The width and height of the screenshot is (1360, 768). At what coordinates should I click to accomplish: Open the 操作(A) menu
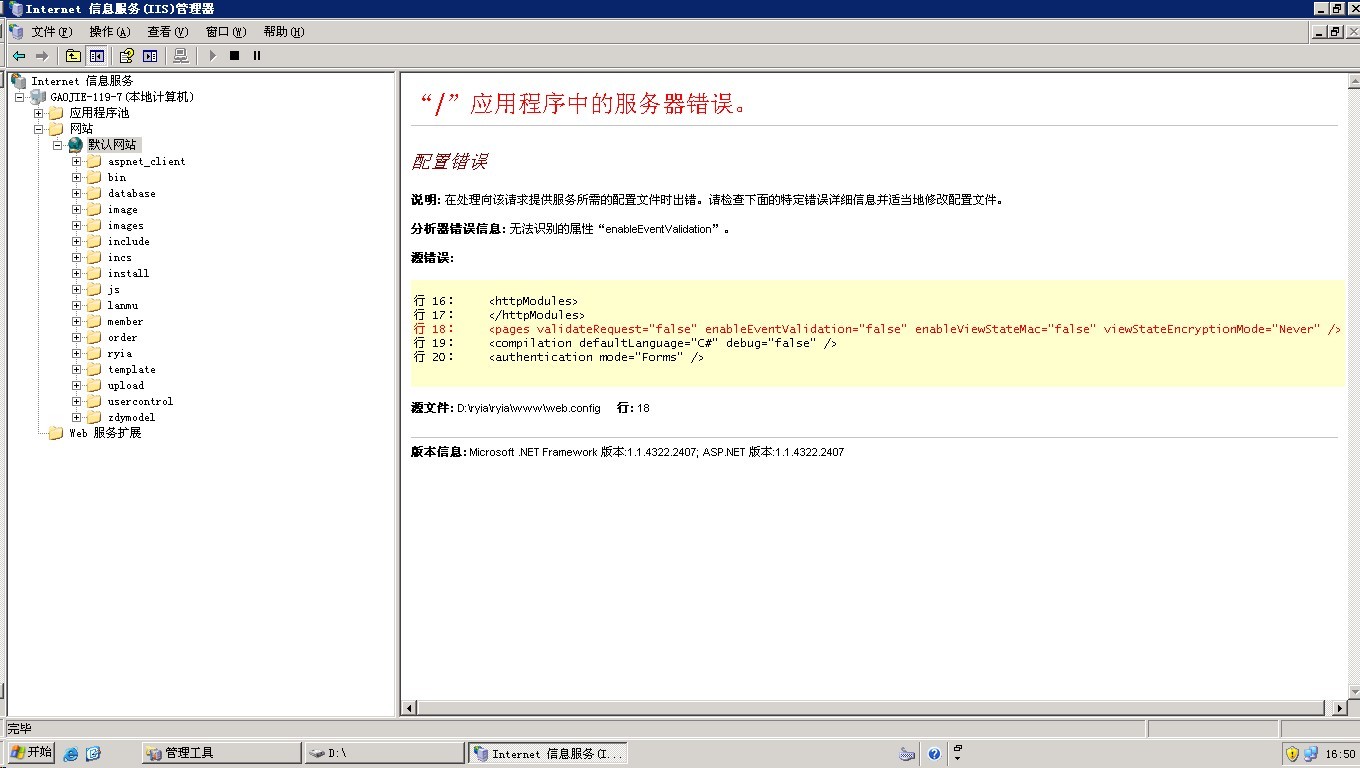pyautogui.click(x=109, y=32)
